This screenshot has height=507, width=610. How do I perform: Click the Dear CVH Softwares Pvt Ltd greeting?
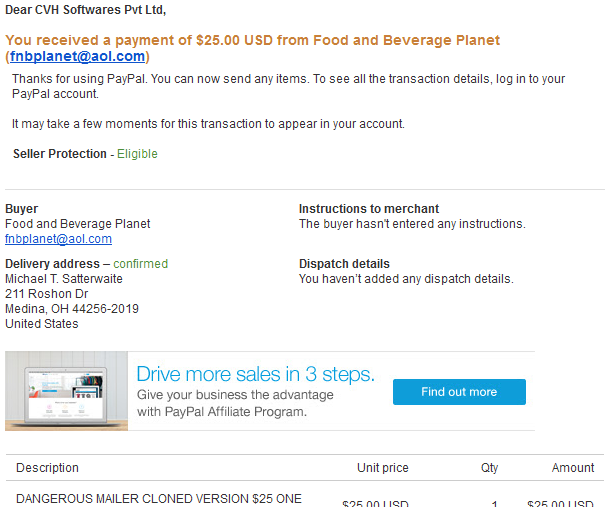[85, 11]
